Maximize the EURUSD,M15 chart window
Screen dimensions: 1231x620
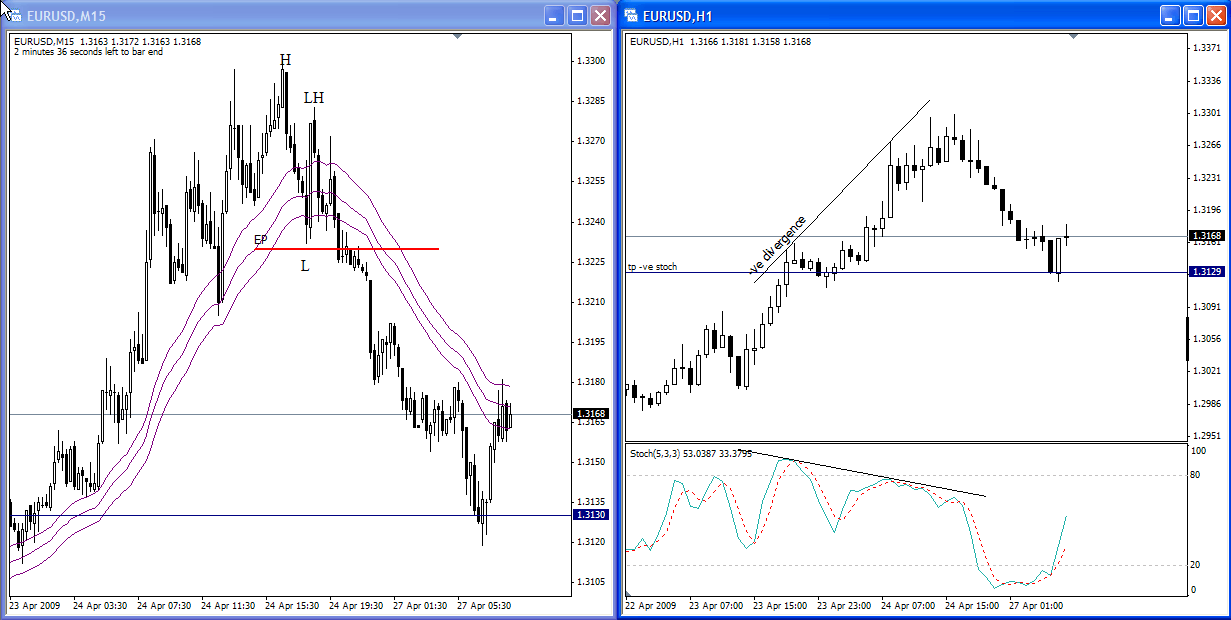(x=577, y=15)
